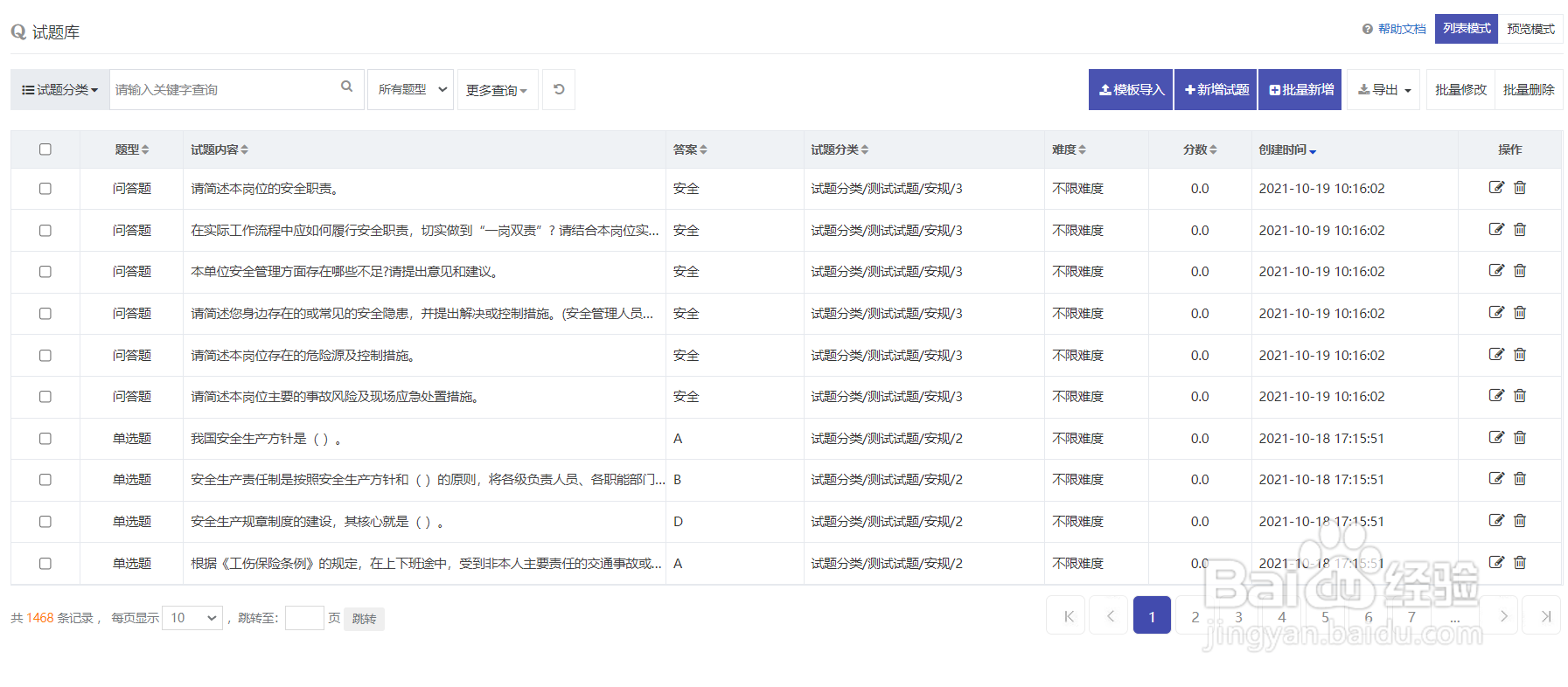Click the jump-to page number field
The image size is (1568, 687).
304,618
